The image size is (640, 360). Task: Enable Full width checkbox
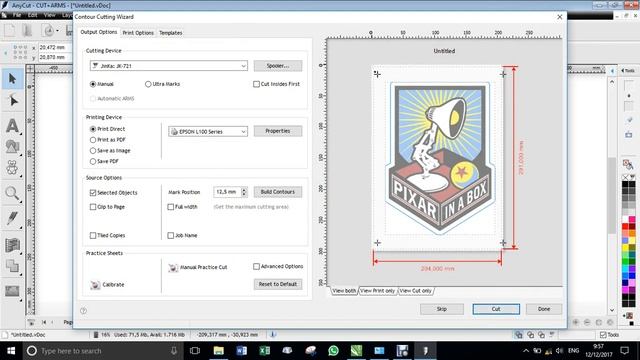(171, 207)
